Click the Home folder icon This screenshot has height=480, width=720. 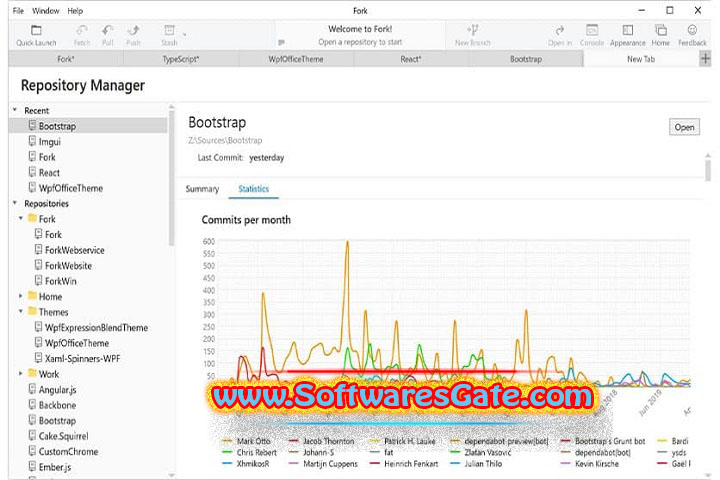(x=32, y=296)
